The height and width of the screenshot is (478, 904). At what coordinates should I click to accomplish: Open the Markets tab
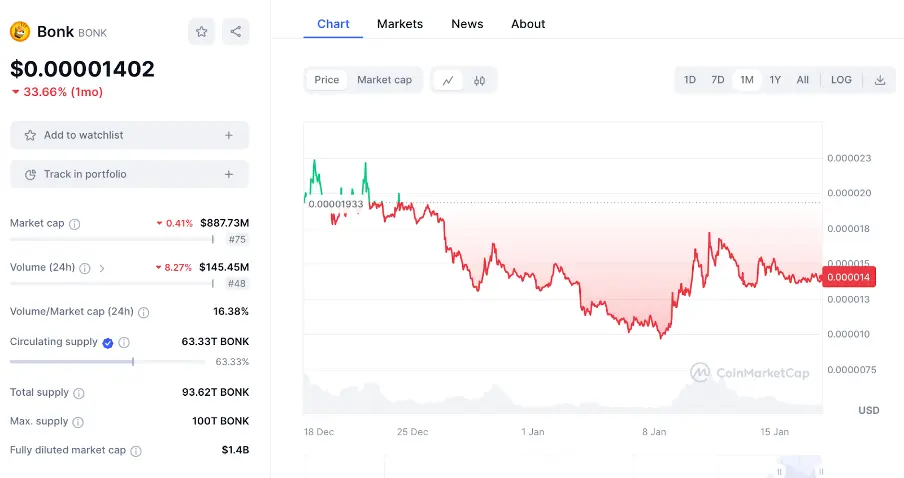(x=400, y=24)
